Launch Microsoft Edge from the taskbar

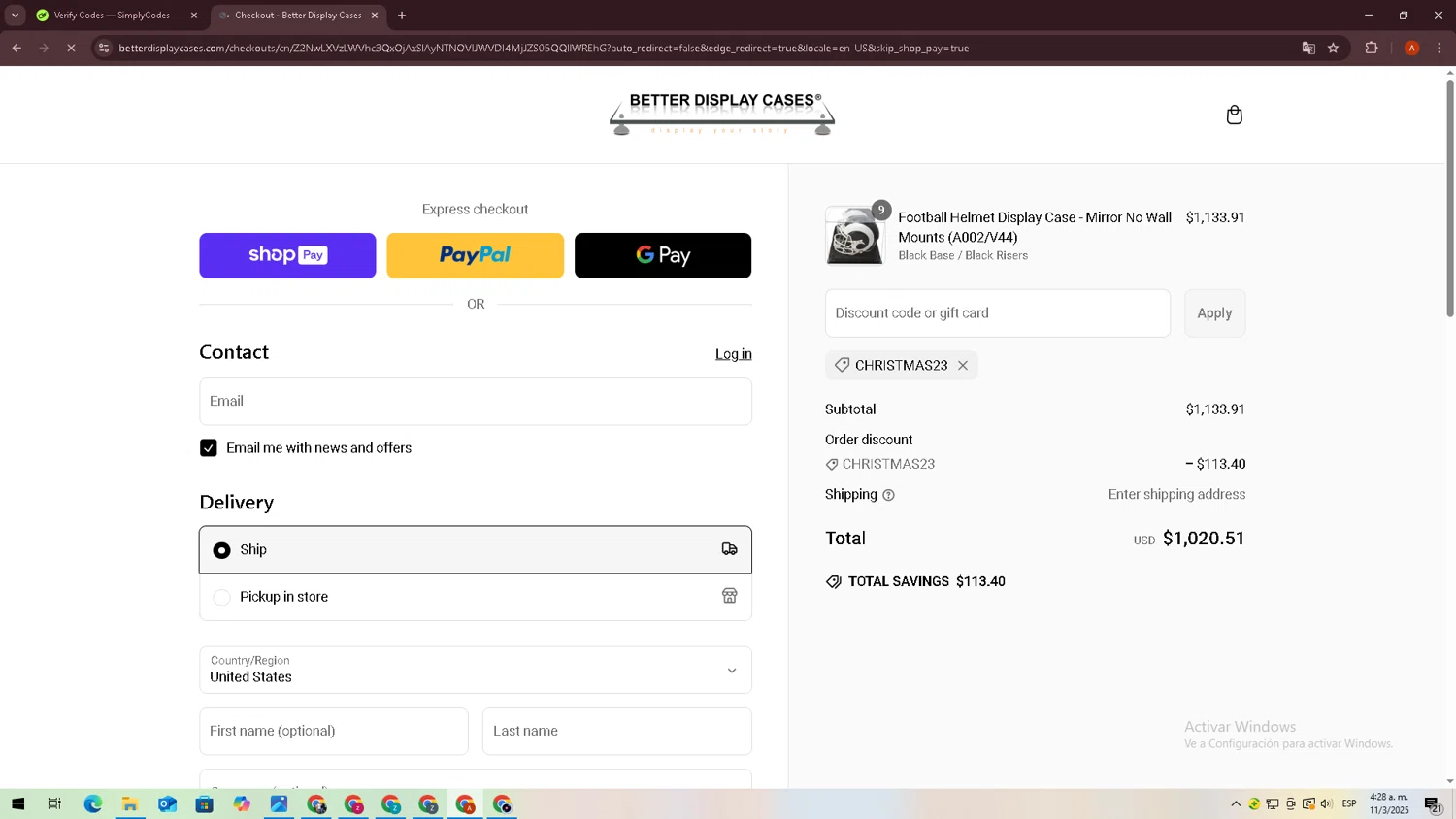coord(92,803)
